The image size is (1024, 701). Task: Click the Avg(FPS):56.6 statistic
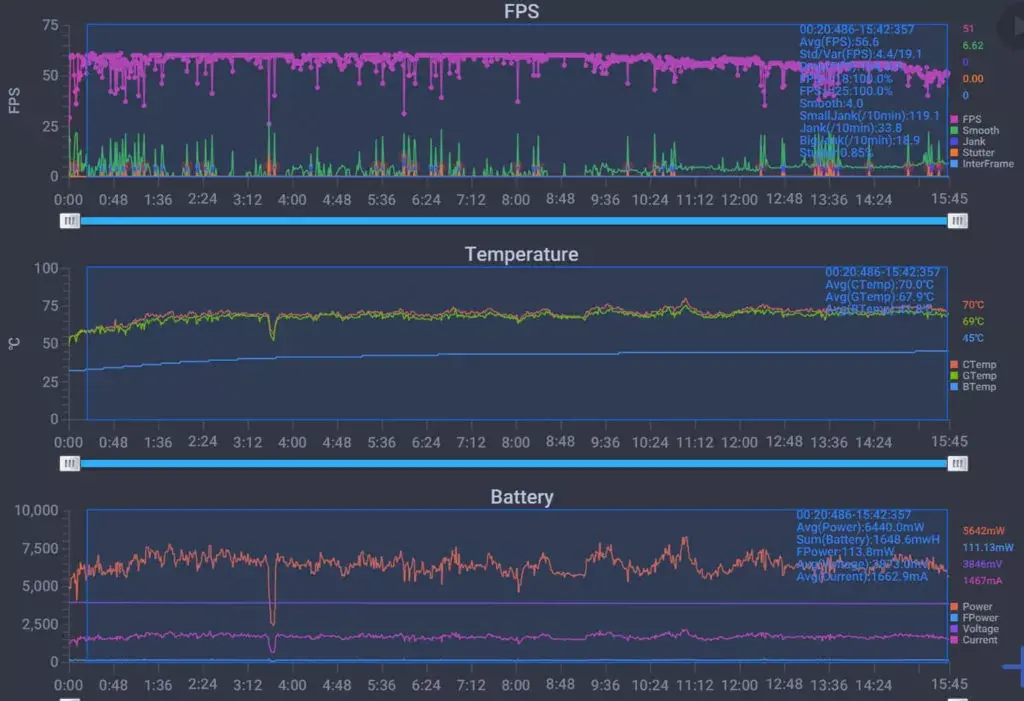839,42
